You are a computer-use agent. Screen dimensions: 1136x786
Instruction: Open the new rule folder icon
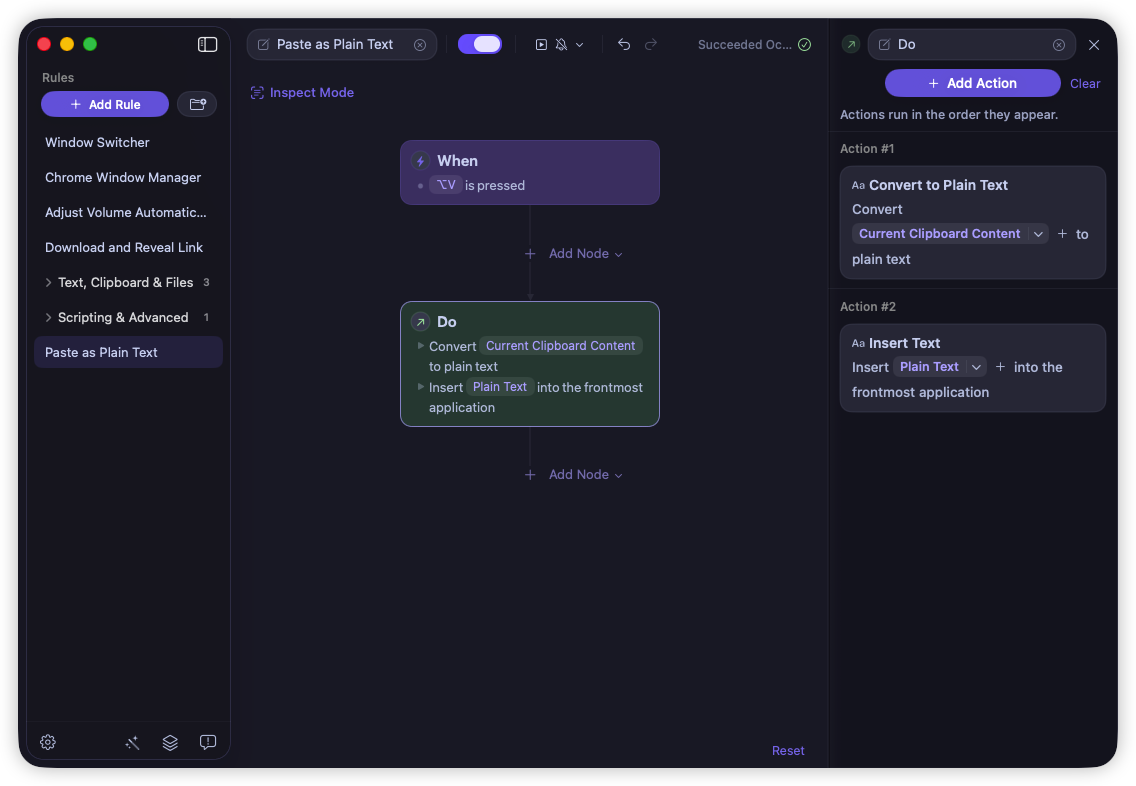tap(197, 104)
